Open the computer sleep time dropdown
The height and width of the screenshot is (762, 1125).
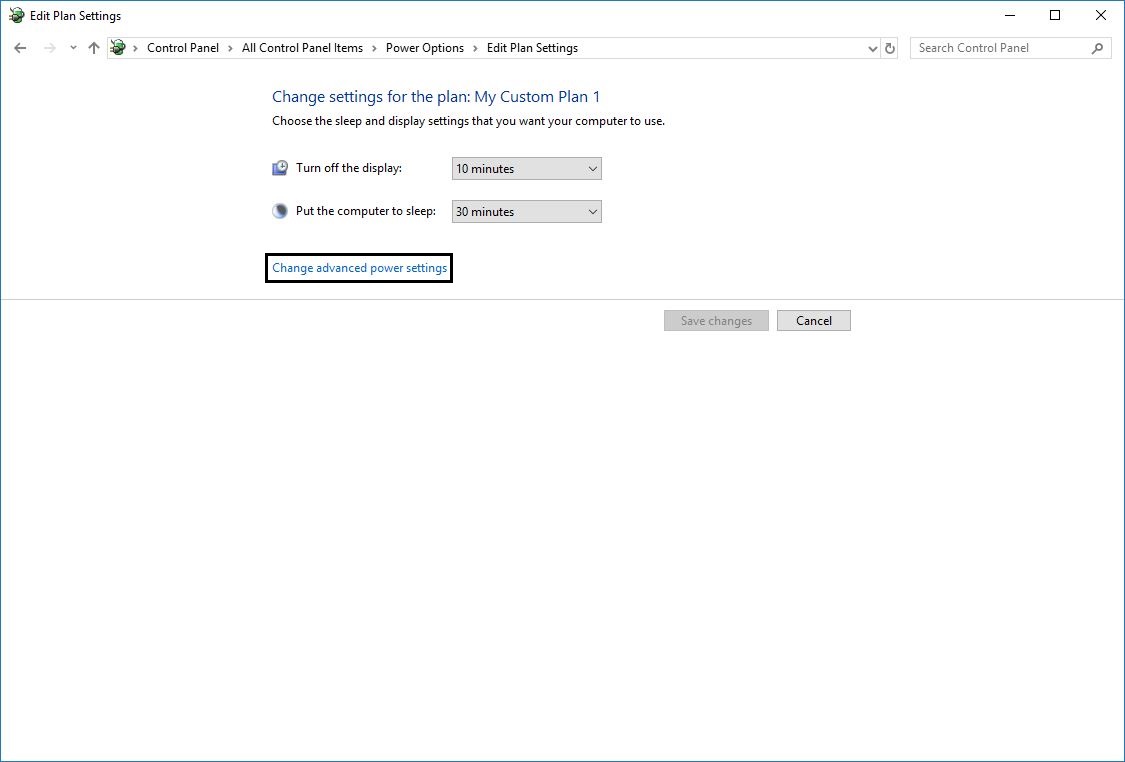(x=591, y=211)
